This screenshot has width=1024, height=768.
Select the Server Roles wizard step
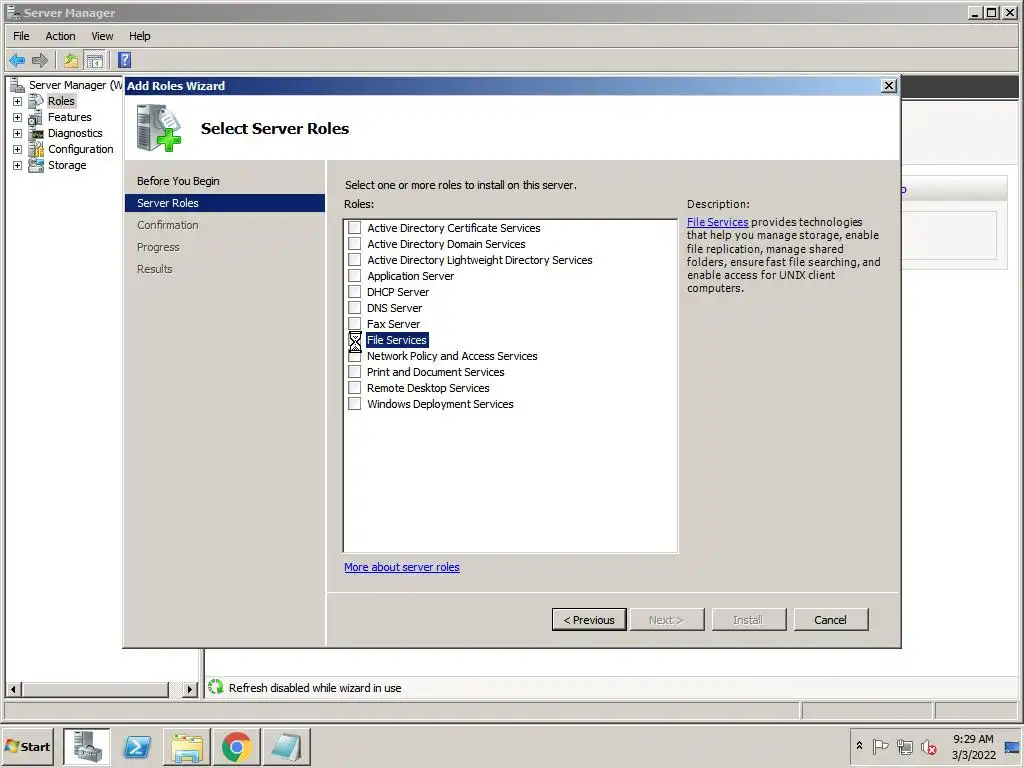225,203
